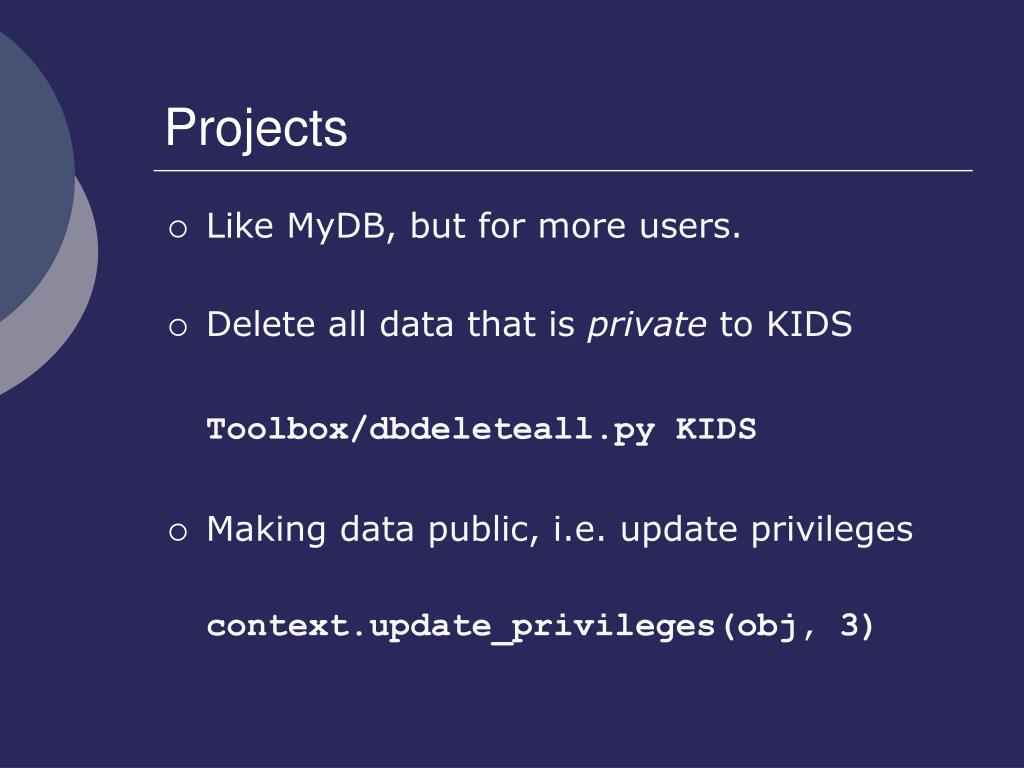Click the horizontal line under title

pos(563,170)
